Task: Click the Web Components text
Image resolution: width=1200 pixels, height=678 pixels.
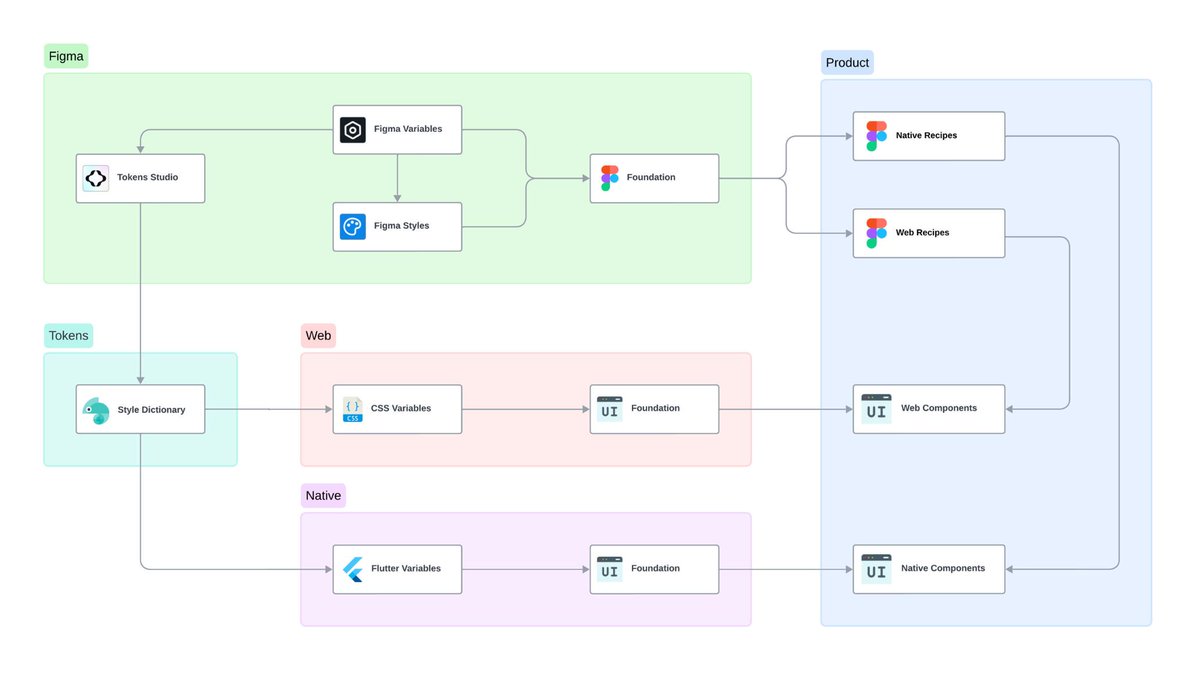Action: coord(939,408)
